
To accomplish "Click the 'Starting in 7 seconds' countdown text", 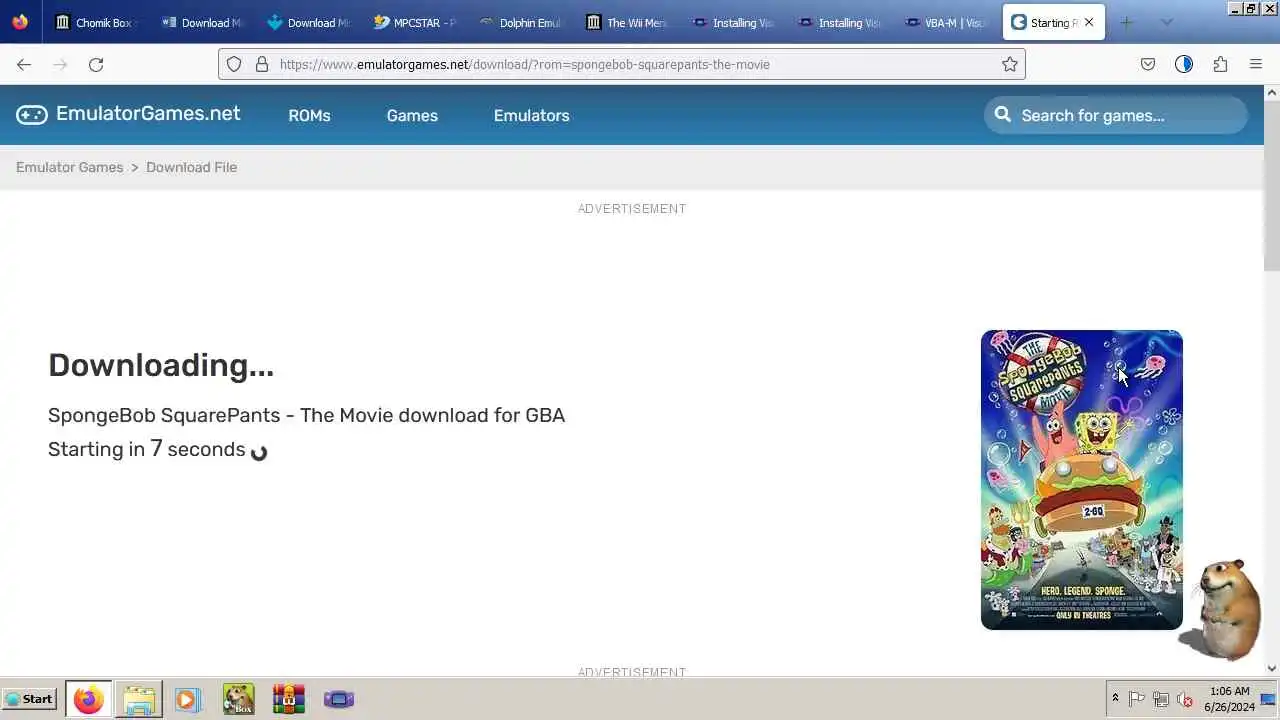I will point(147,449).
